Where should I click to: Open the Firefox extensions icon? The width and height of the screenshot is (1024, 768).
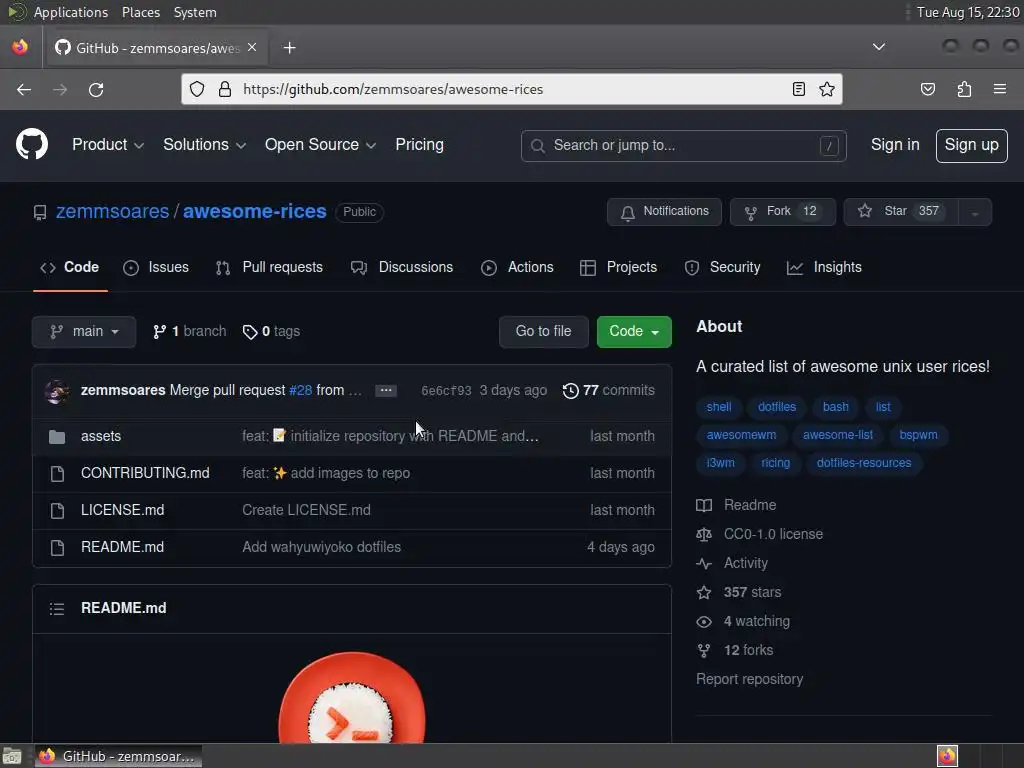point(965,89)
